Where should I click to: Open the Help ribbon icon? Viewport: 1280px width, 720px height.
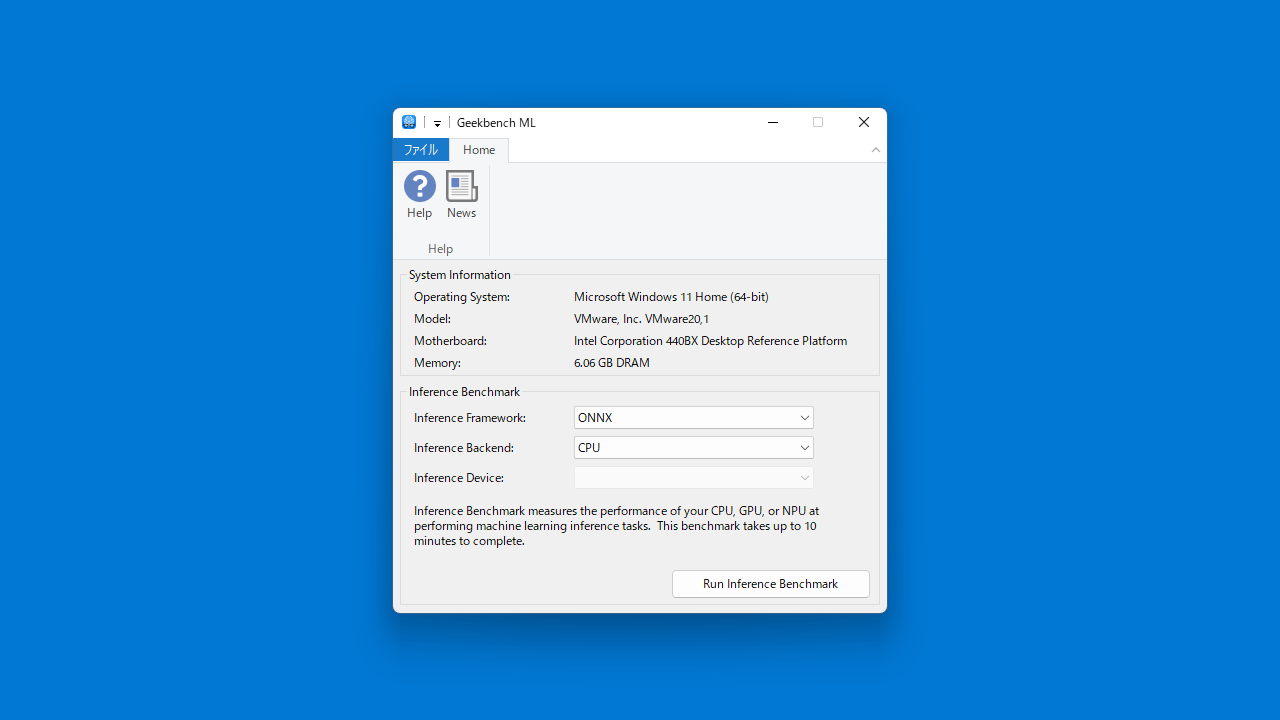[x=419, y=195]
